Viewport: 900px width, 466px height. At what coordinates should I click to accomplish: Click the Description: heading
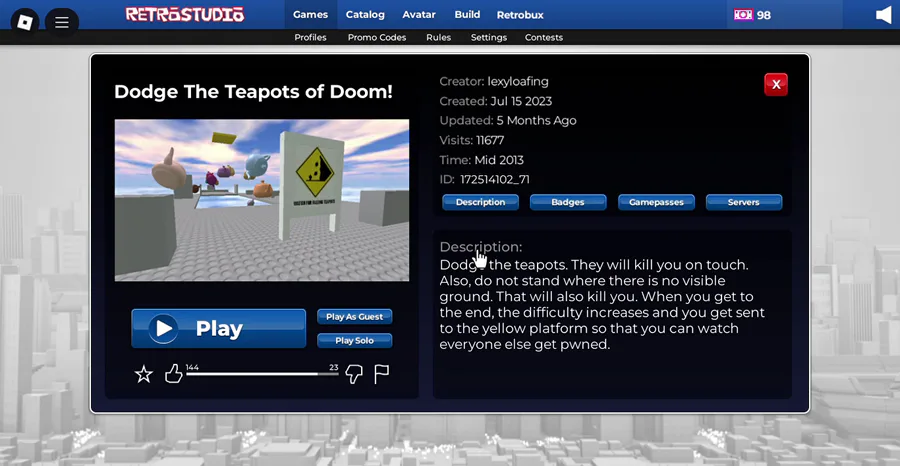(x=481, y=247)
